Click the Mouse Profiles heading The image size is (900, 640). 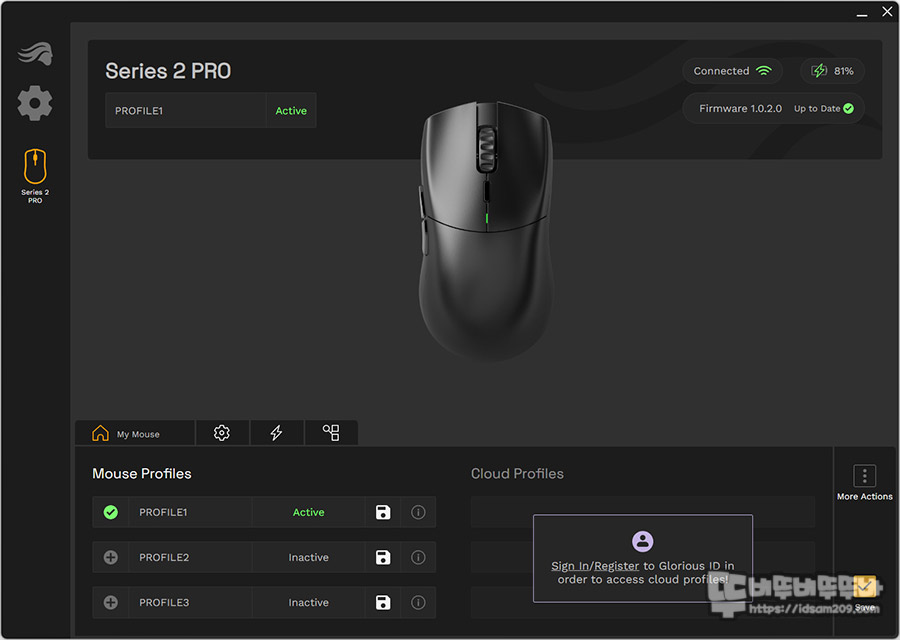tap(142, 474)
